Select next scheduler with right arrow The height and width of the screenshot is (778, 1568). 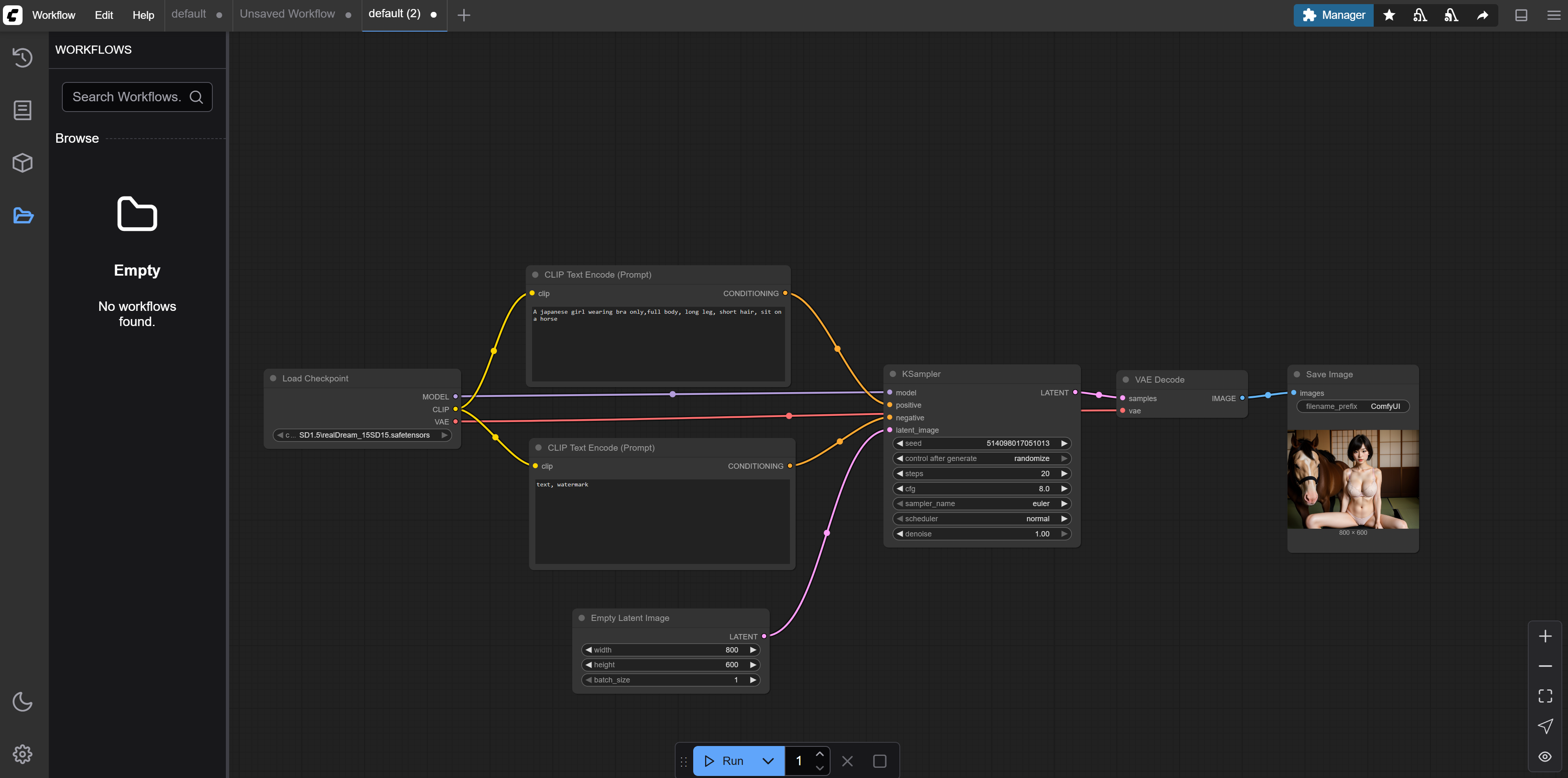click(1063, 519)
